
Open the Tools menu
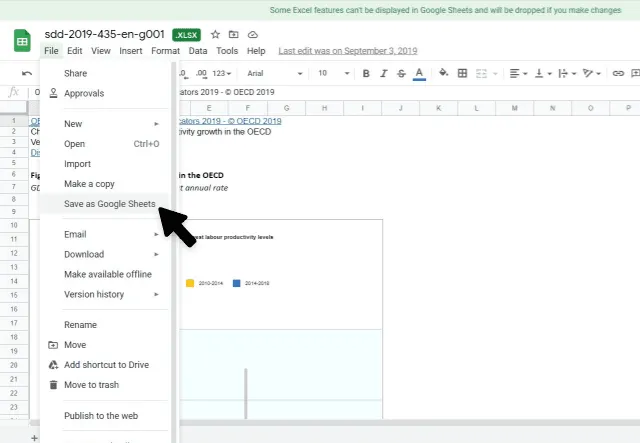(x=227, y=51)
